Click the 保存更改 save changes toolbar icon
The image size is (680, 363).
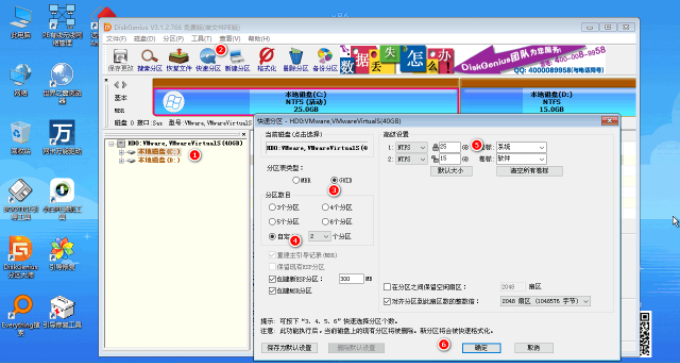click(x=120, y=60)
